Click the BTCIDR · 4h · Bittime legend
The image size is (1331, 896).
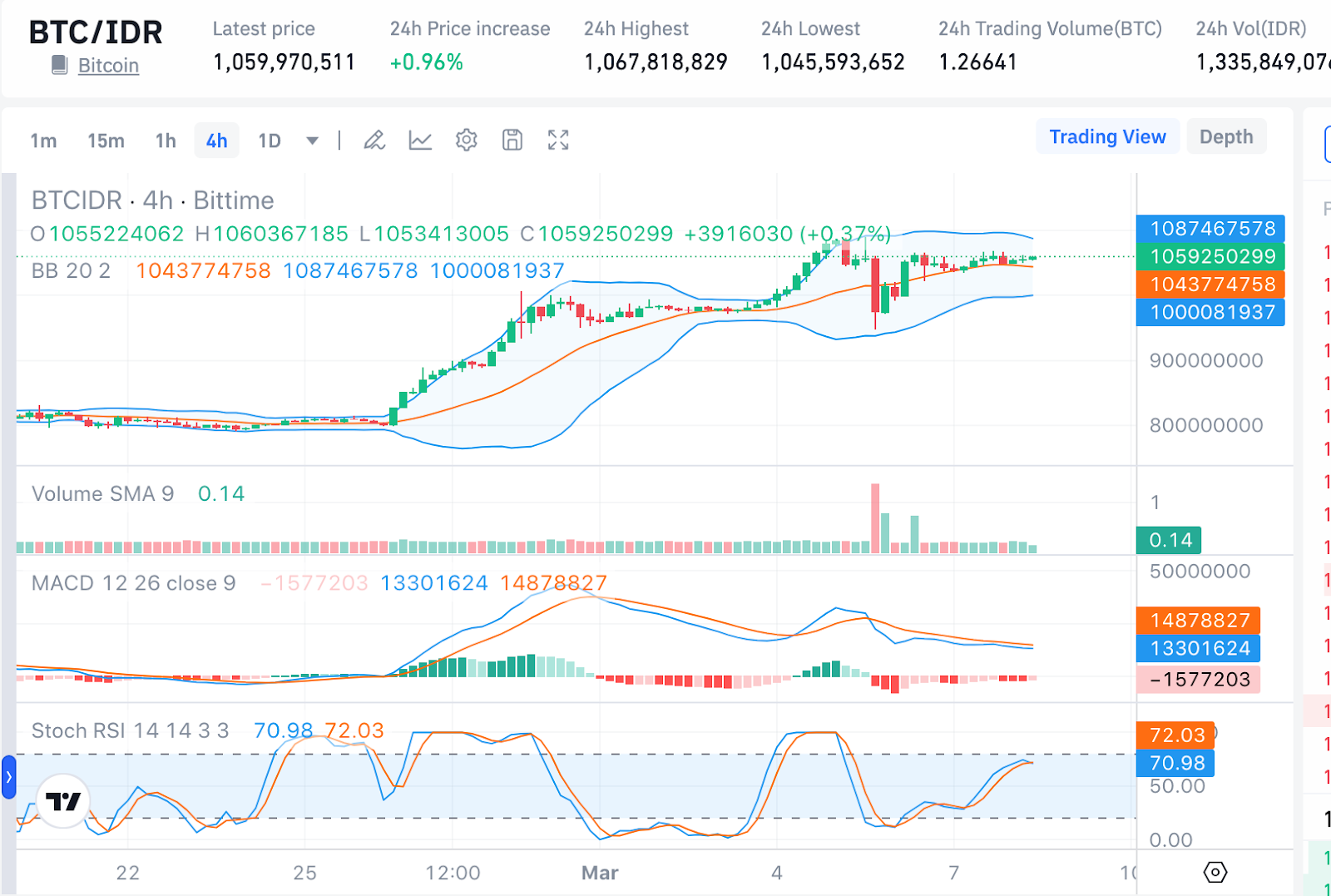pos(152,200)
